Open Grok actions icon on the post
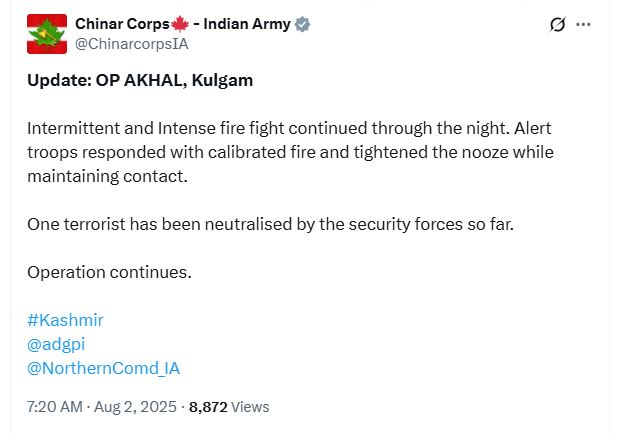620x434 pixels. click(558, 25)
